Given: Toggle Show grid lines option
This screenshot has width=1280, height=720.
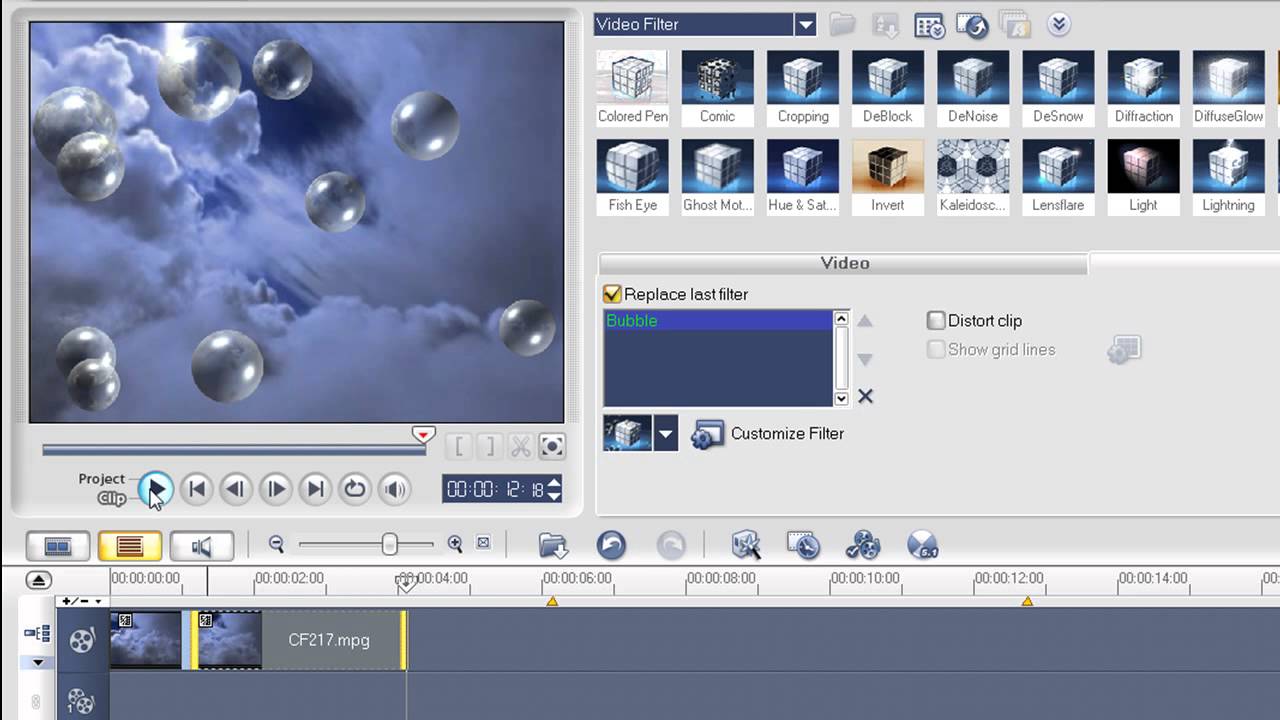Looking at the screenshot, I should click(936, 349).
